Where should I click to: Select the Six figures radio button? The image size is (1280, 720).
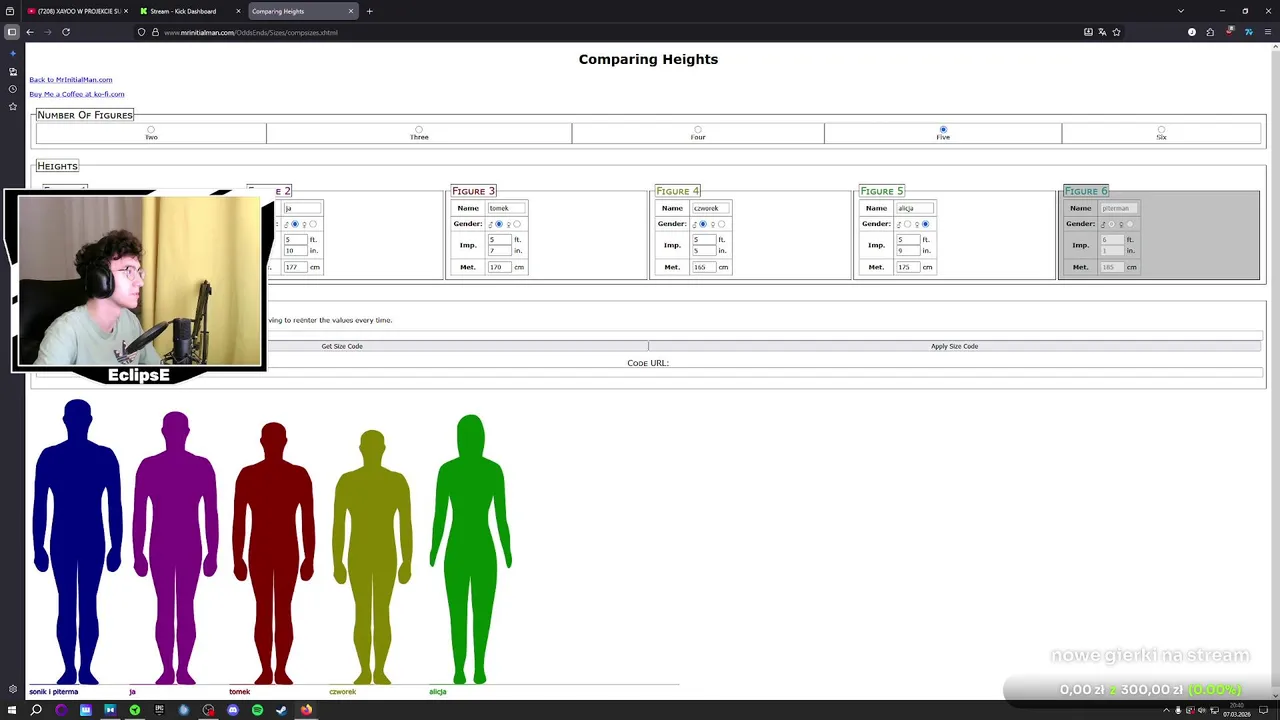[1161, 129]
